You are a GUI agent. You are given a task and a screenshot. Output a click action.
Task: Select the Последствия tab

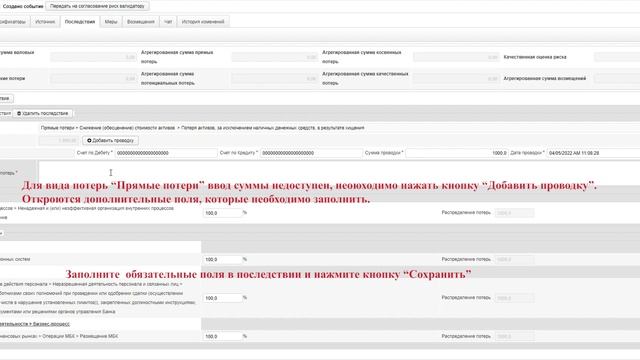(80, 22)
